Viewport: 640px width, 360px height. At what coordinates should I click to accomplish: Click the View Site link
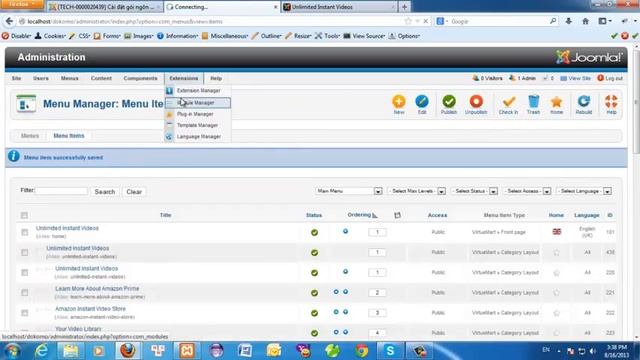tap(576, 78)
